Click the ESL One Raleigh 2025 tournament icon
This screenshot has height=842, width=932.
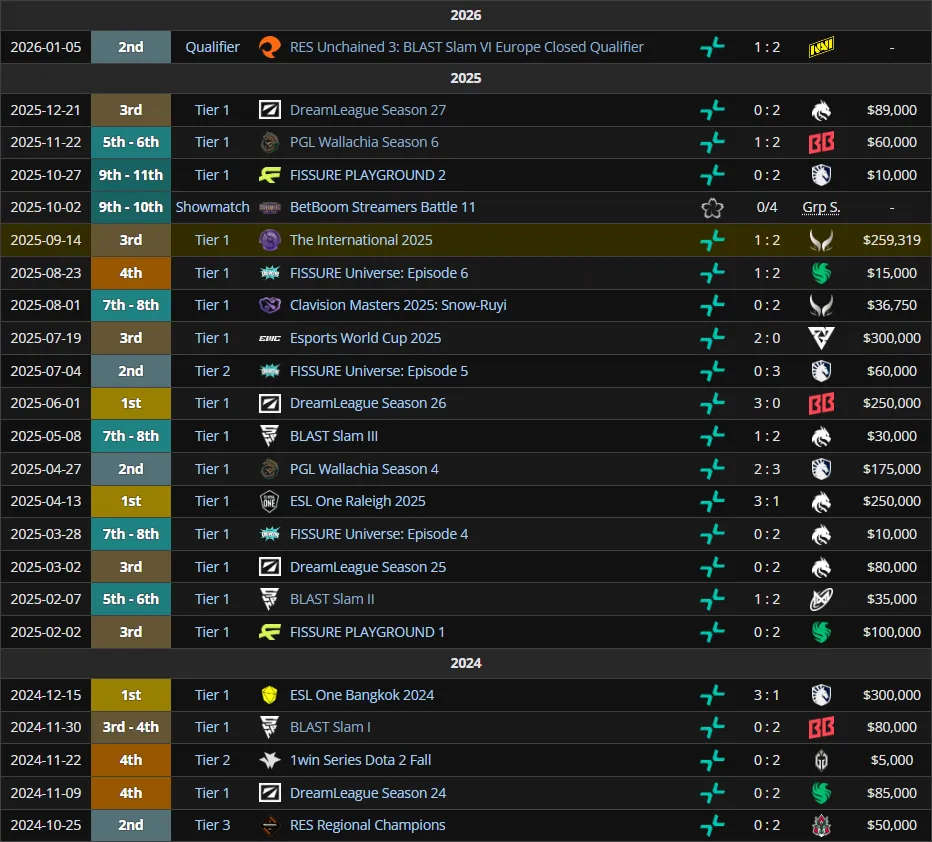(270, 501)
